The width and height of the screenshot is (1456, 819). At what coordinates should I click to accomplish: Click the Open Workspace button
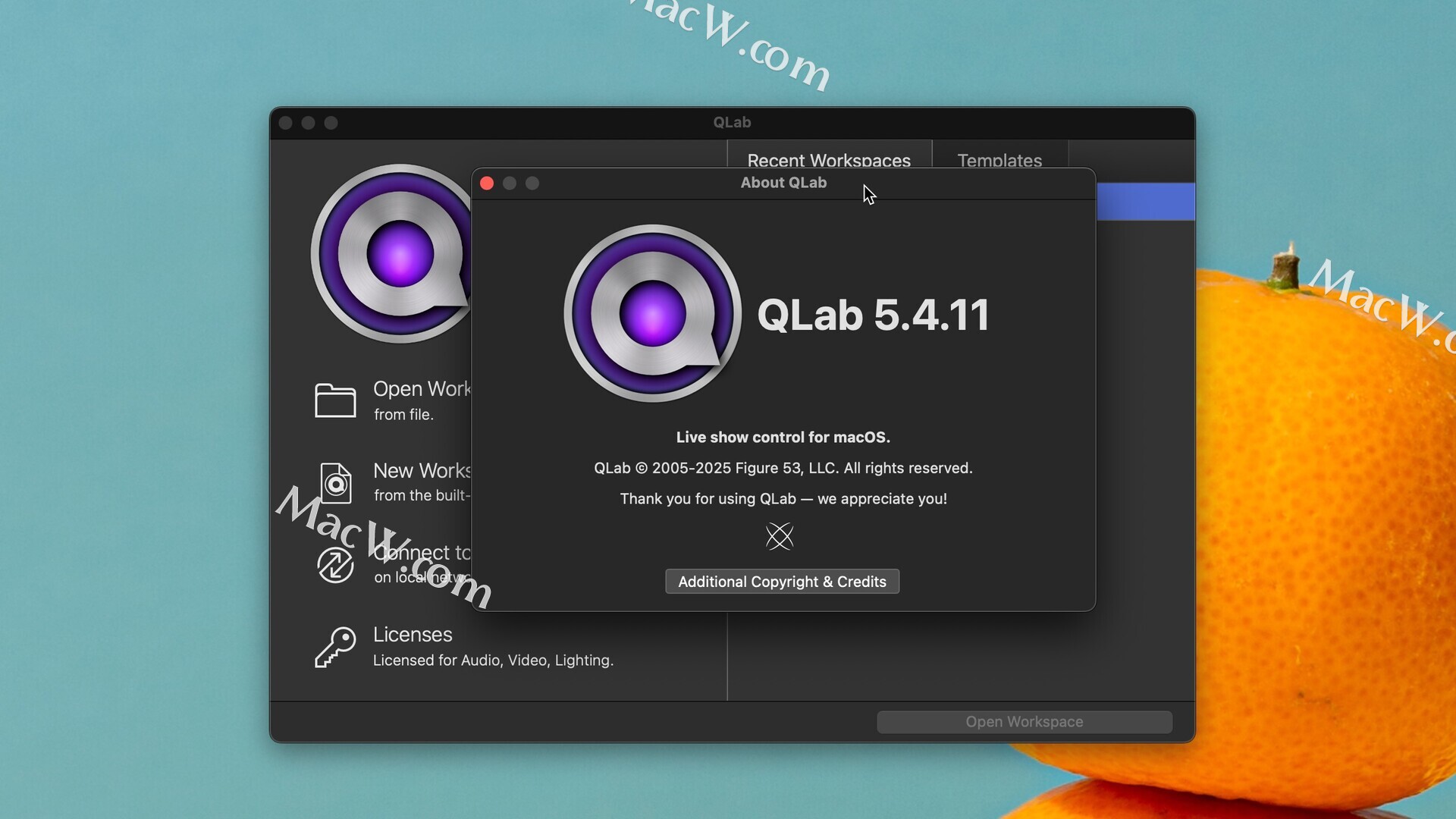coord(1025,722)
